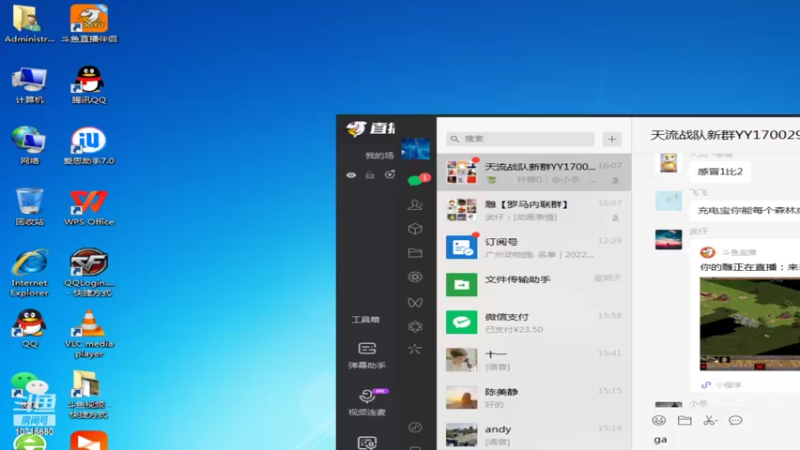
Task: Launch WPS Office from desktop
Action: tap(89, 206)
